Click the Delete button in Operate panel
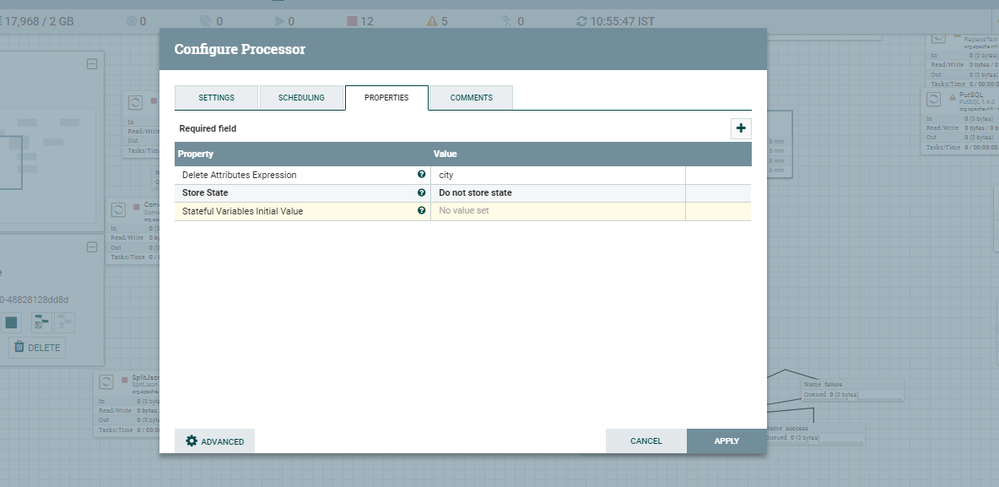 point(37,347)
